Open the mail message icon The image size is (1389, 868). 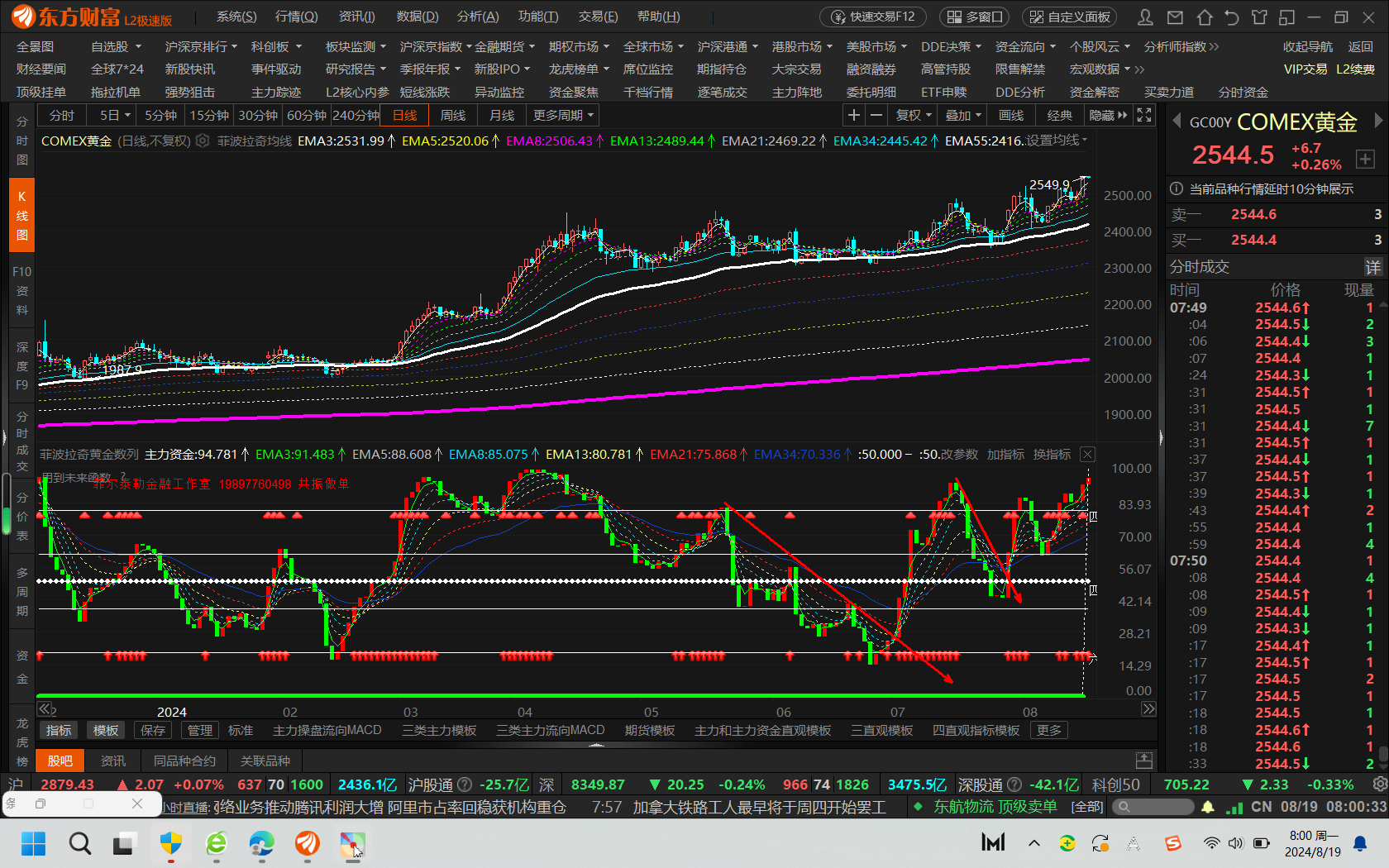[x=1175, y=17]
